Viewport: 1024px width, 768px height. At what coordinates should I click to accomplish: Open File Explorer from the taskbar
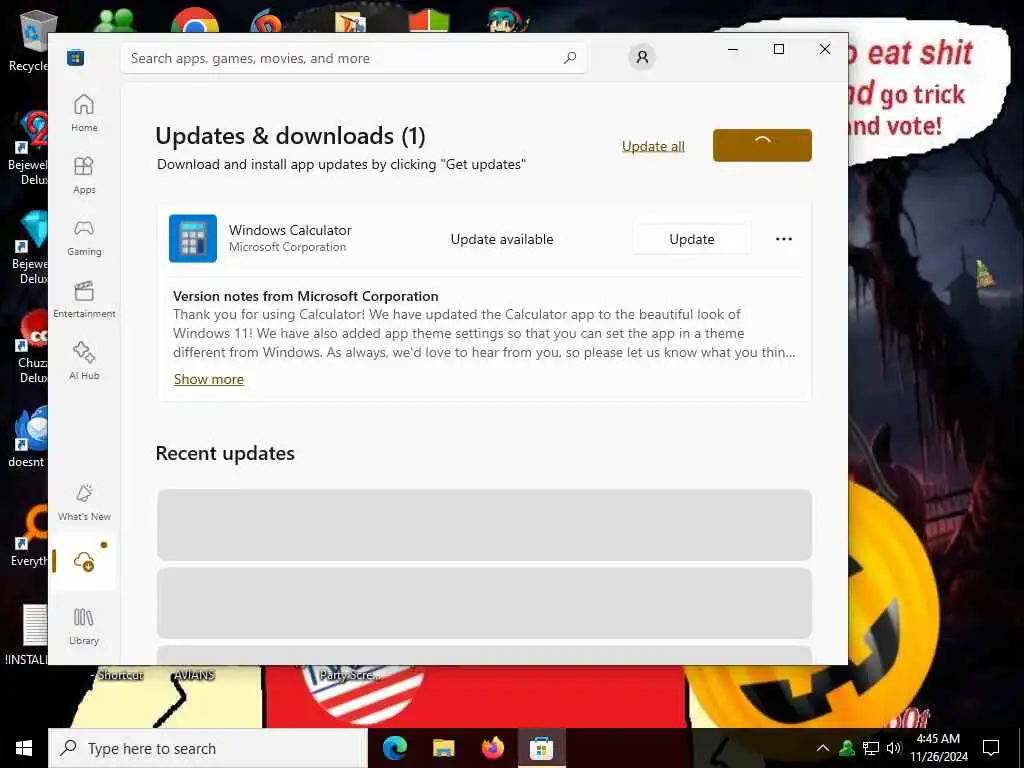pos(443,748)
